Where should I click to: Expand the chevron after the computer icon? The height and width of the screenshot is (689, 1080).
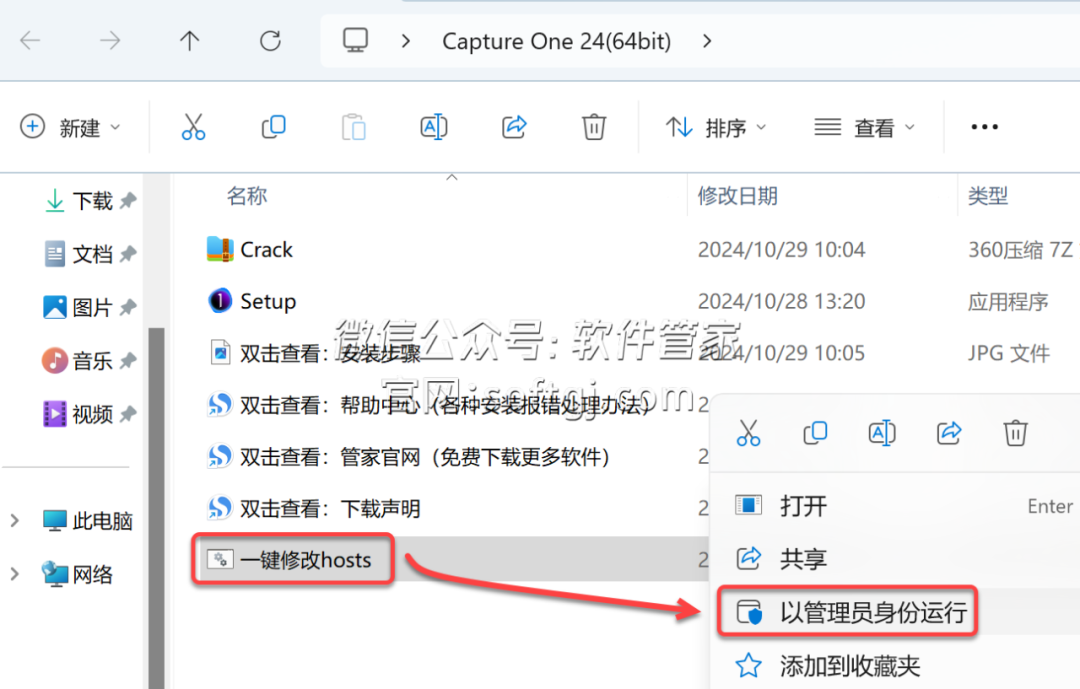point(406,41)
